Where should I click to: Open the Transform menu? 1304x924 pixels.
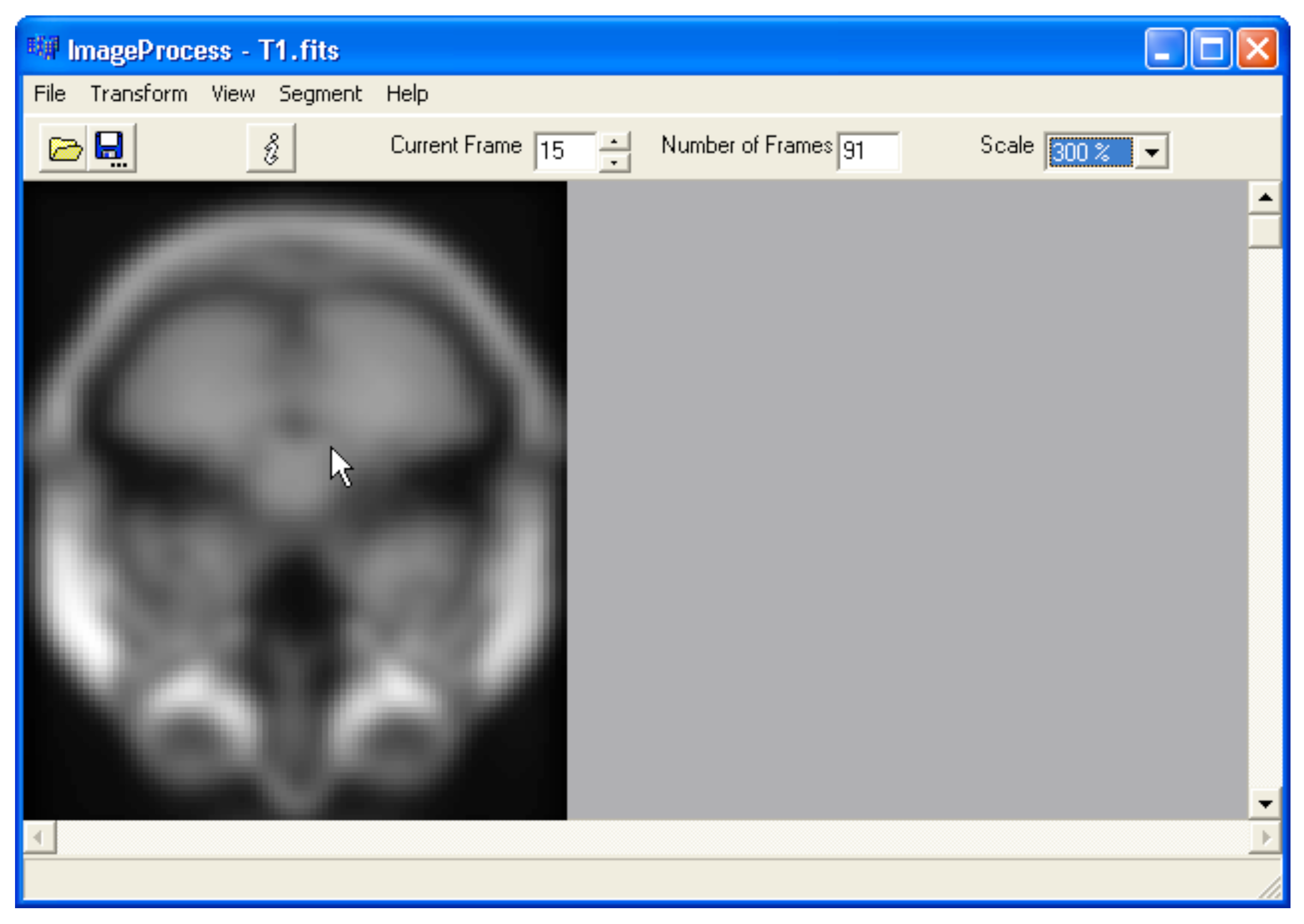[139, 94]
